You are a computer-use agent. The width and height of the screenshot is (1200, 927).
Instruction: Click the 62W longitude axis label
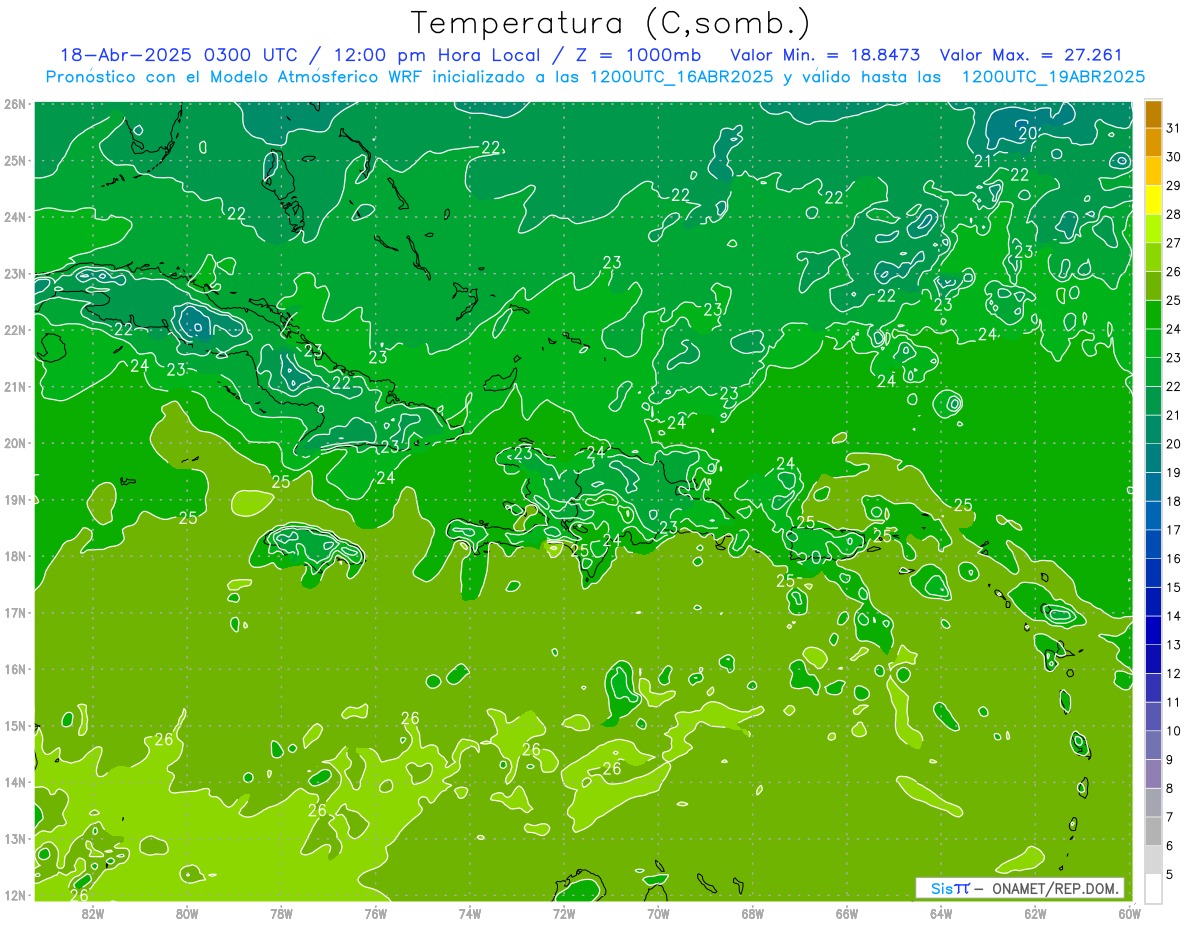coord(1036,912)
